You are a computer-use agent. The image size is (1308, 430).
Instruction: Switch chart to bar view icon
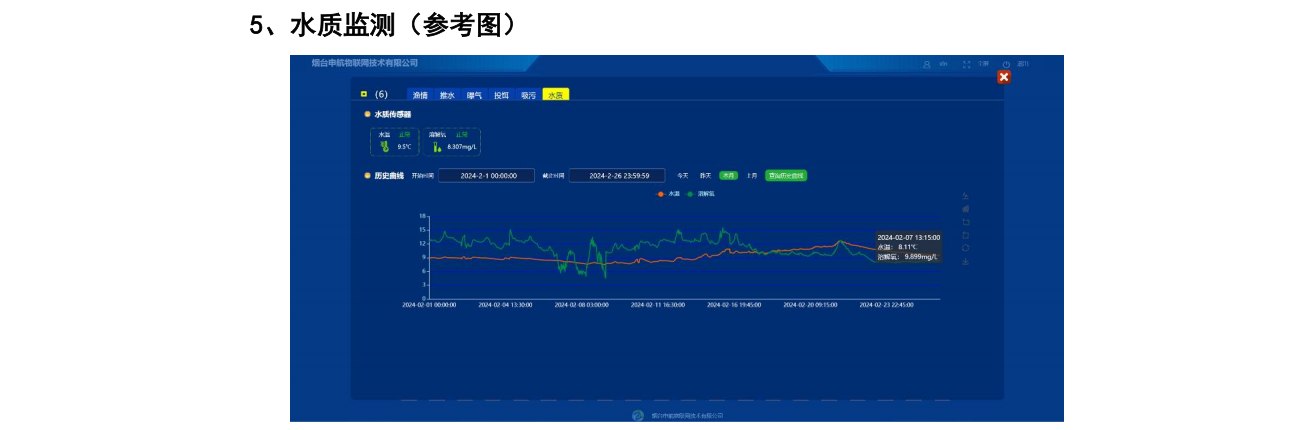click(965, 209)
